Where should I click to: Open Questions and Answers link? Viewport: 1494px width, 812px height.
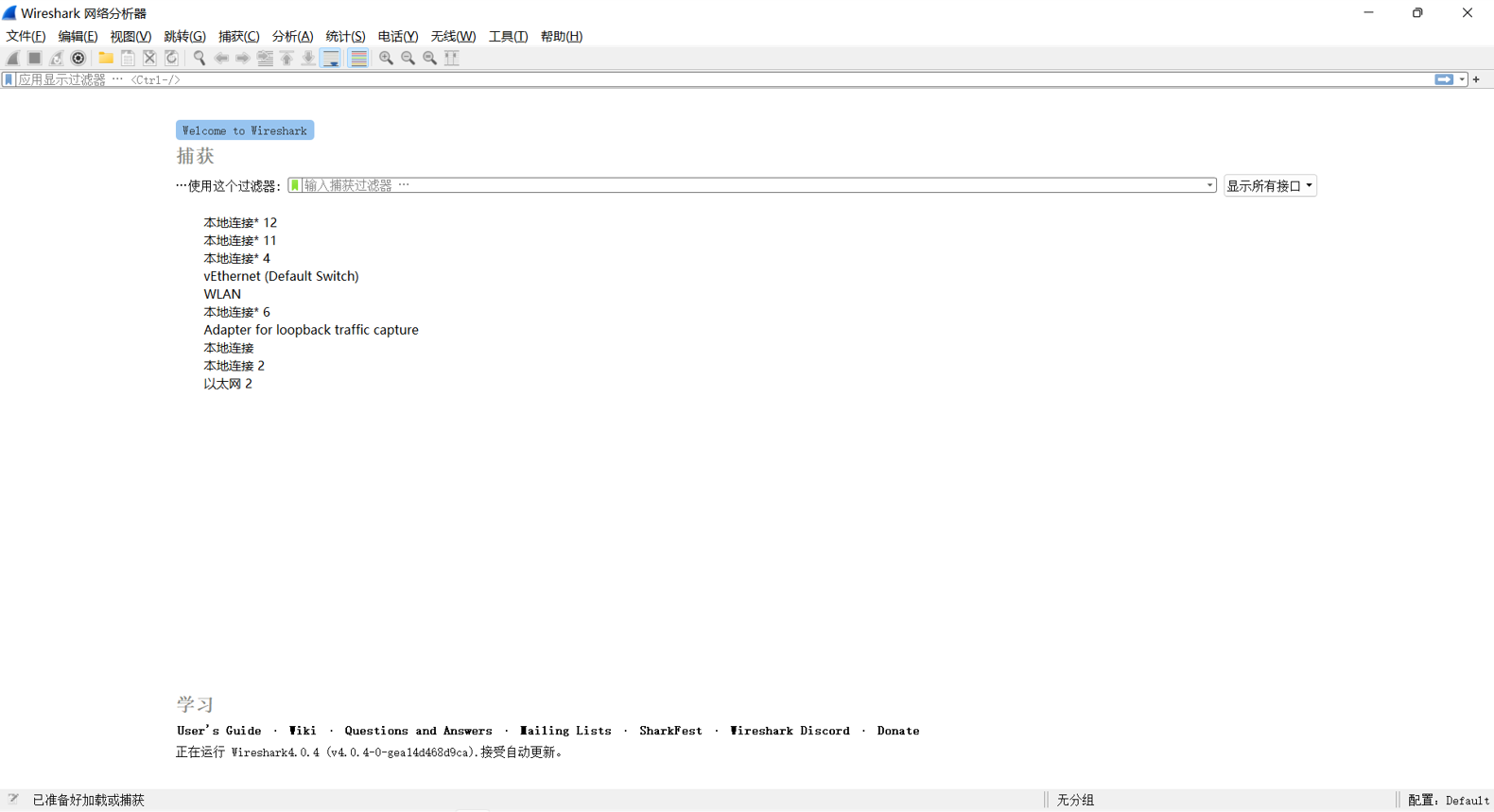pyautogui.click(x=418, y=731)
